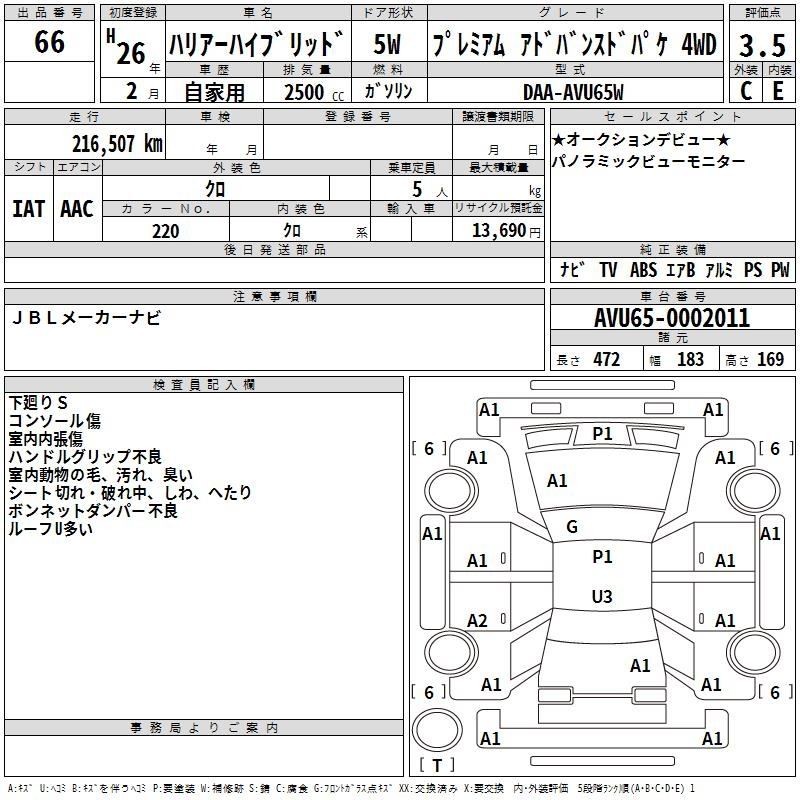
Task: Click the spare tyre circle above T
Action: 437,730
